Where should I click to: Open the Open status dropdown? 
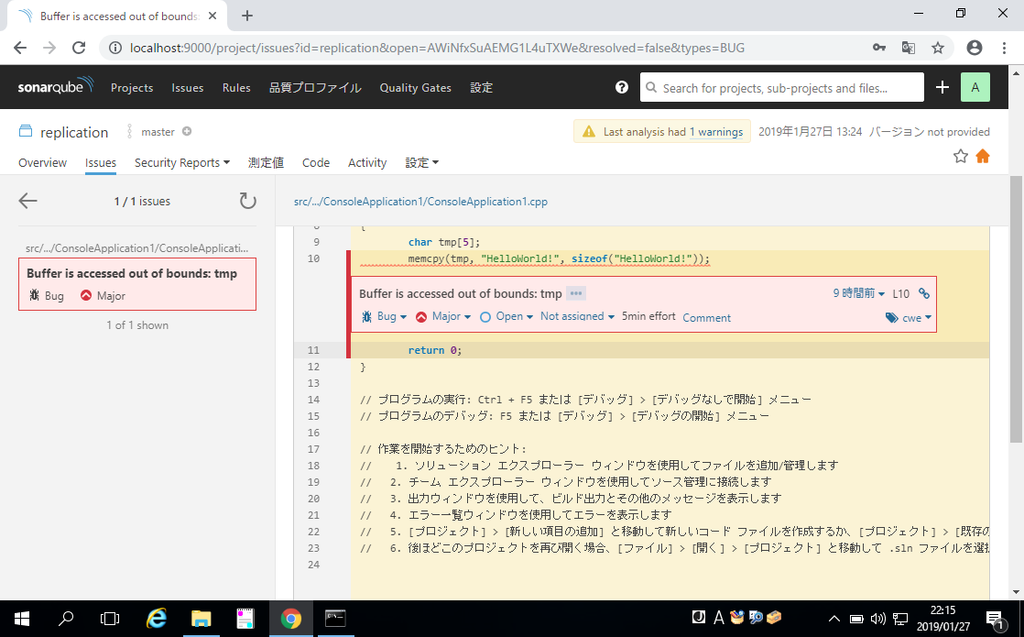click(506, 316)
